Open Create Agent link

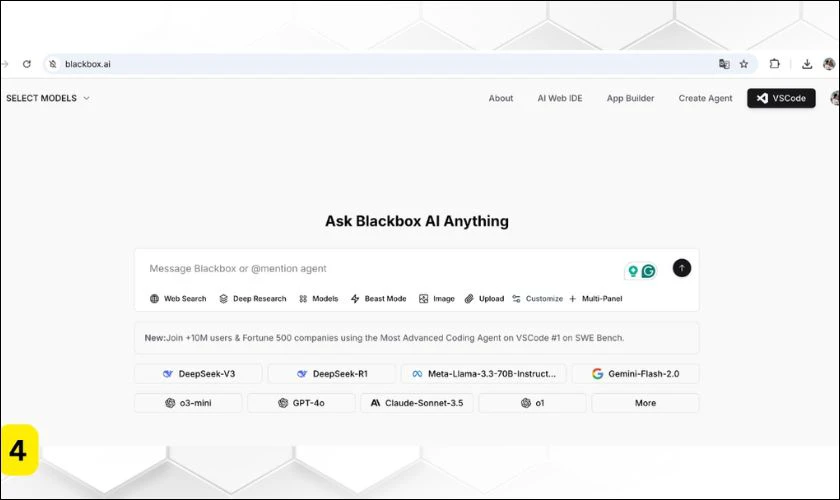coord(705,98)
